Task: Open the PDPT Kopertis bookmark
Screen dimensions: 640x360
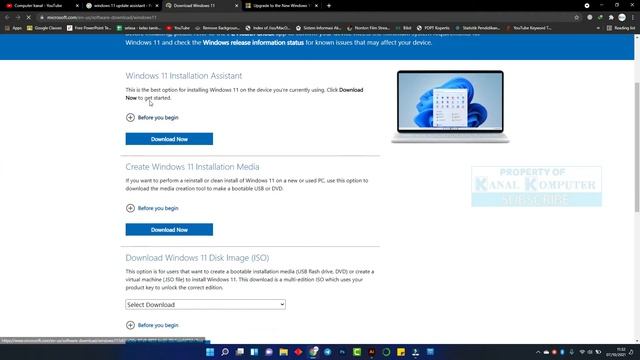Action: [433, 28]
